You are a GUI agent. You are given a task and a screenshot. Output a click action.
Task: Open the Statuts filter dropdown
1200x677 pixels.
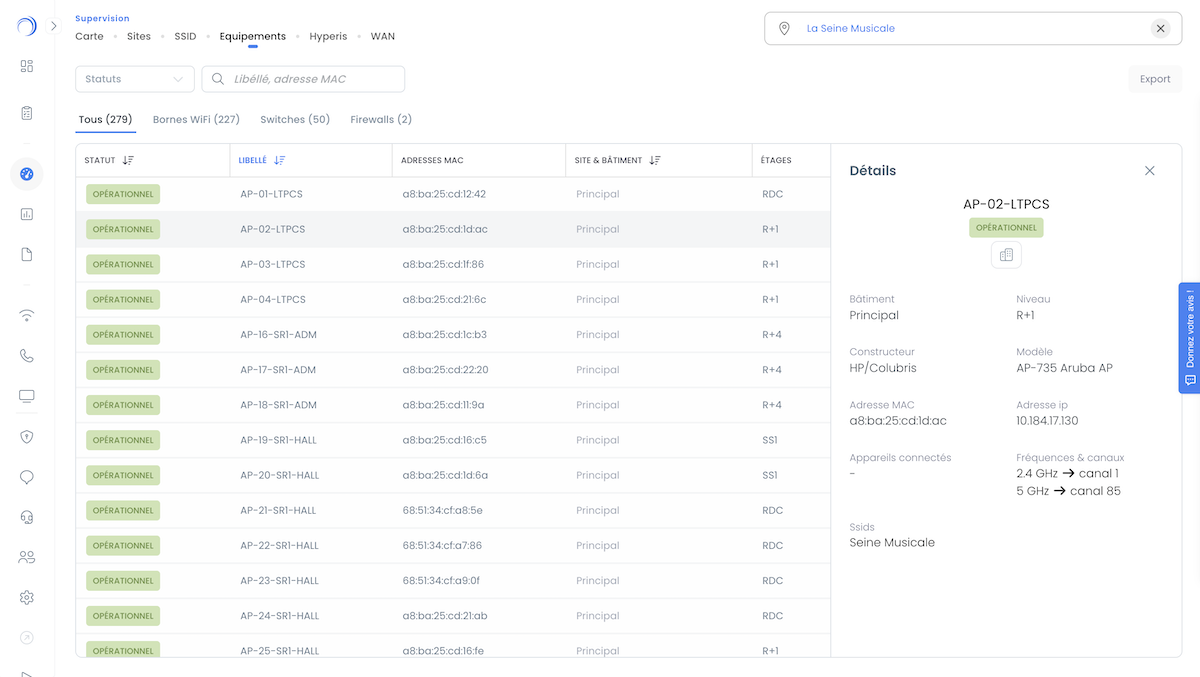135,79
